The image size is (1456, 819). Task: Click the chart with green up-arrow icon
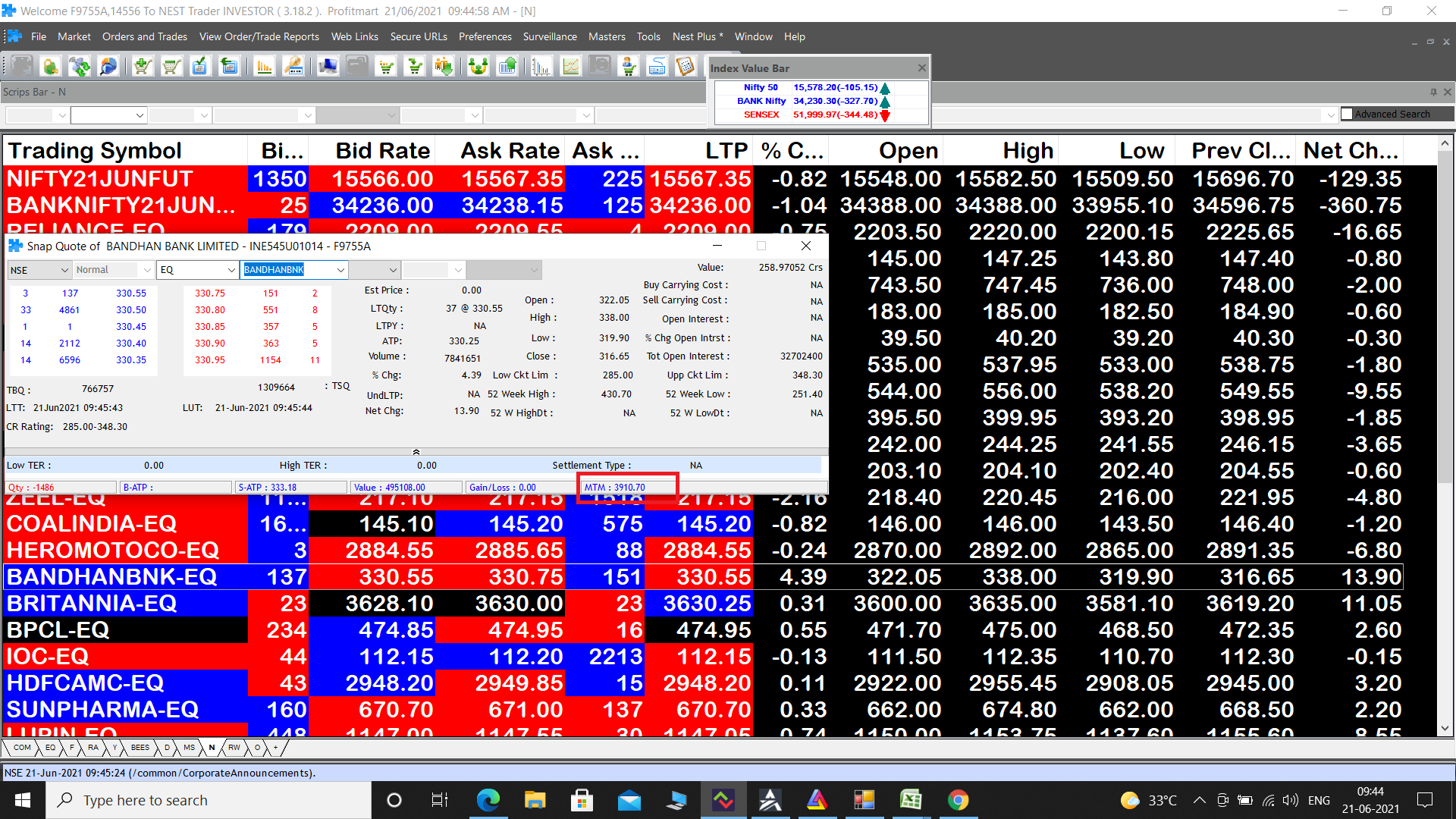pyautogui.click(x=507, y=67)
